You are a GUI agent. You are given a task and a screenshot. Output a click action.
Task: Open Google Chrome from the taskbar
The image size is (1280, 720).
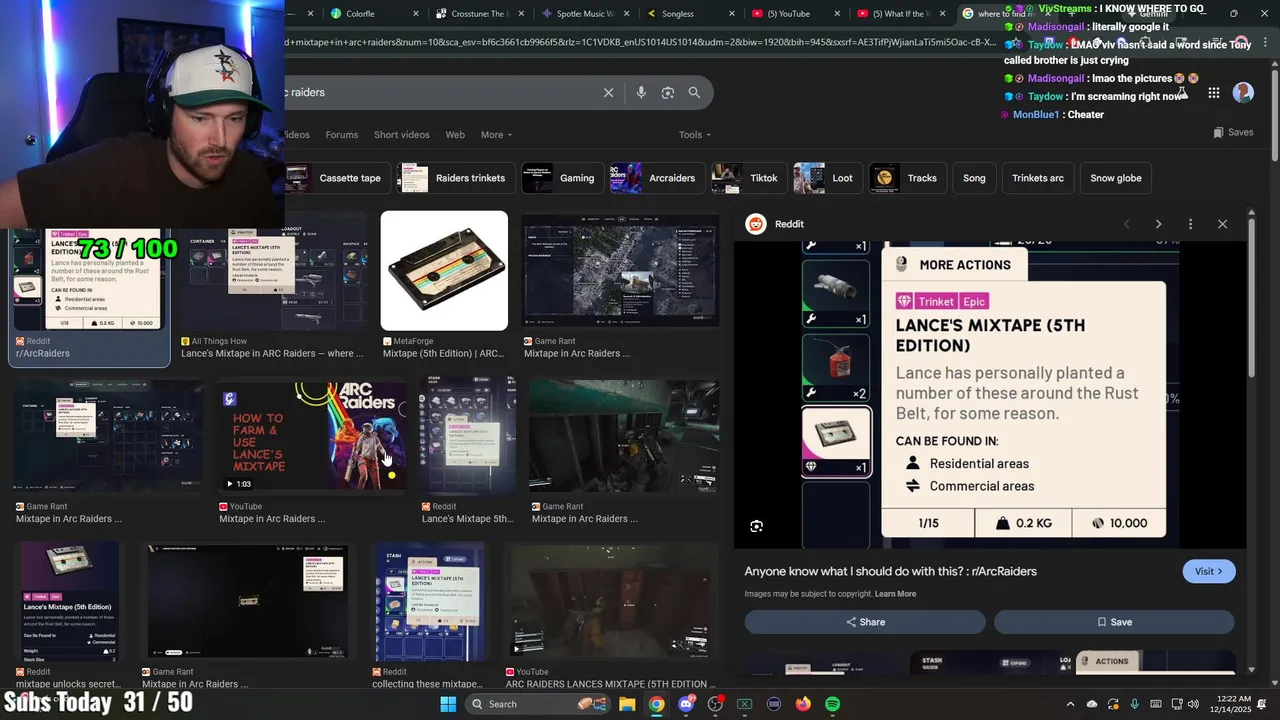(656, 704)
